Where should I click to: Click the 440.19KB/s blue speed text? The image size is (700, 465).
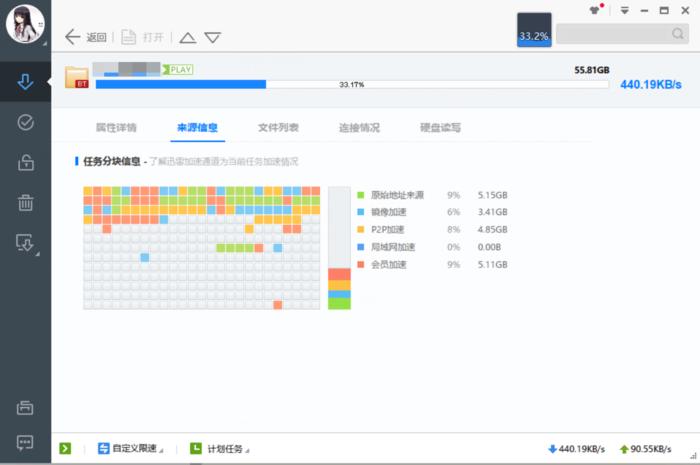[x=650, y=84]
